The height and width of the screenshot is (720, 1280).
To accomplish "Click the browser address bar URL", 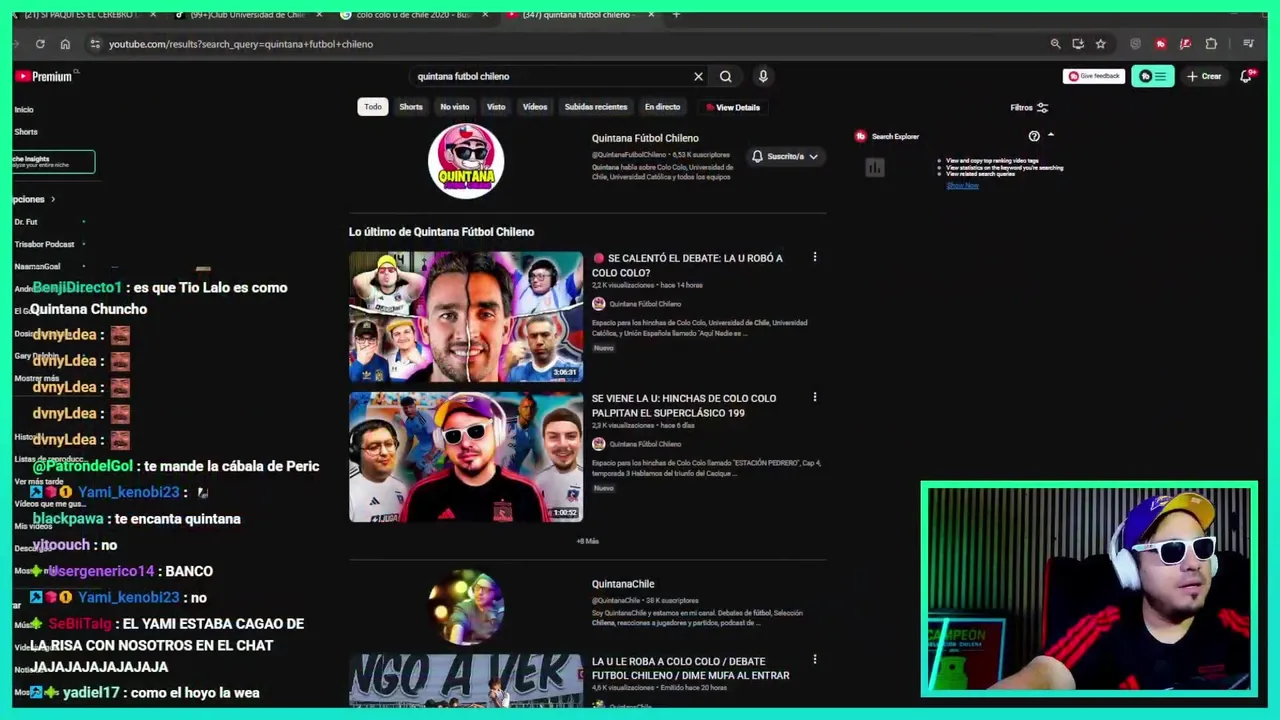I will 241,44.
